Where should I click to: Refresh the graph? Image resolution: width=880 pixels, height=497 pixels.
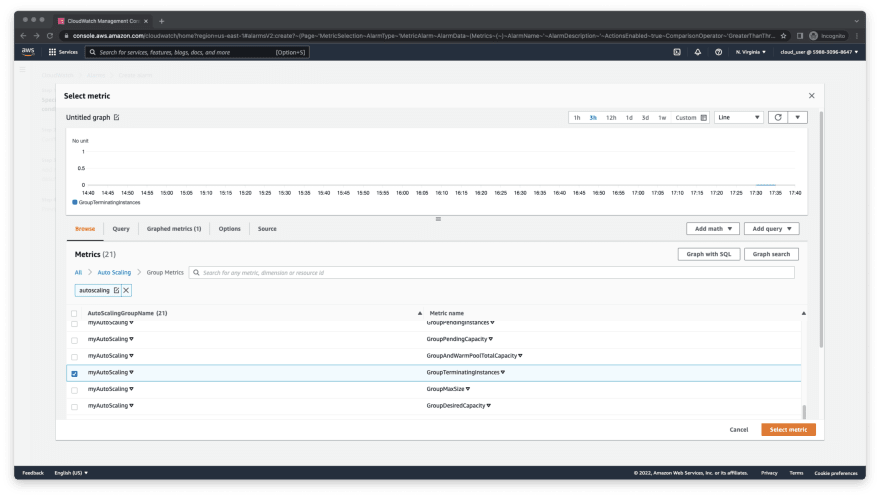click(x=778, y=117)
